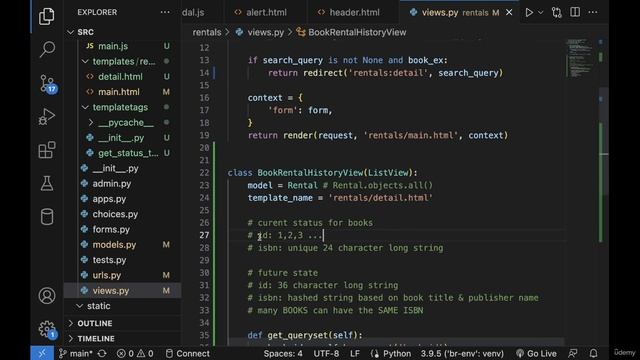Expand the OUTLINE section
The width and height of the screenshot is (640, 360).
[122, 323]
